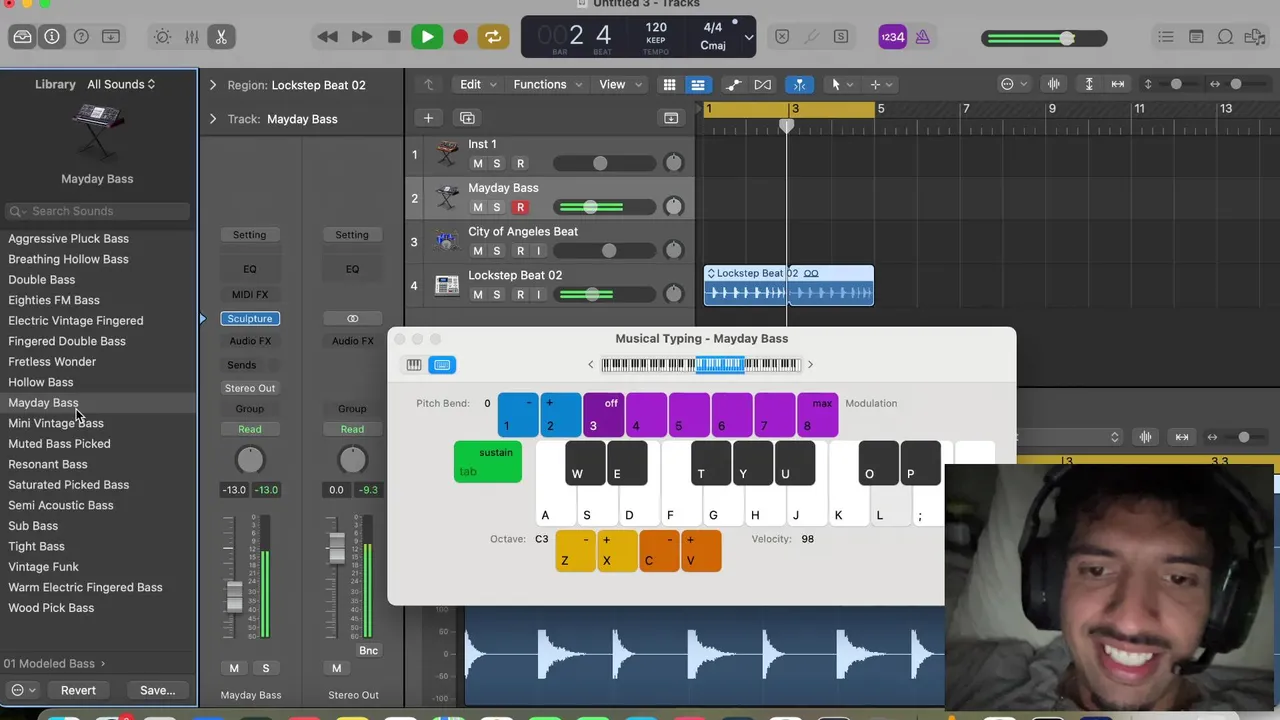Start recording with the red Record button
The image size is (1280, 720).
point(460,37)
